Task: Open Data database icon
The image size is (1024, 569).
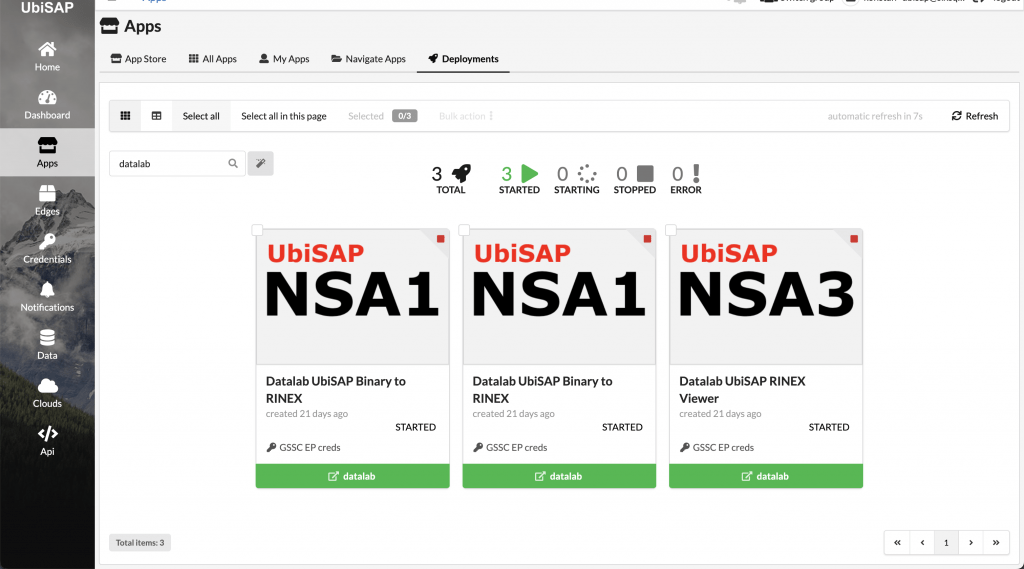Action: [x=47, y=338]
